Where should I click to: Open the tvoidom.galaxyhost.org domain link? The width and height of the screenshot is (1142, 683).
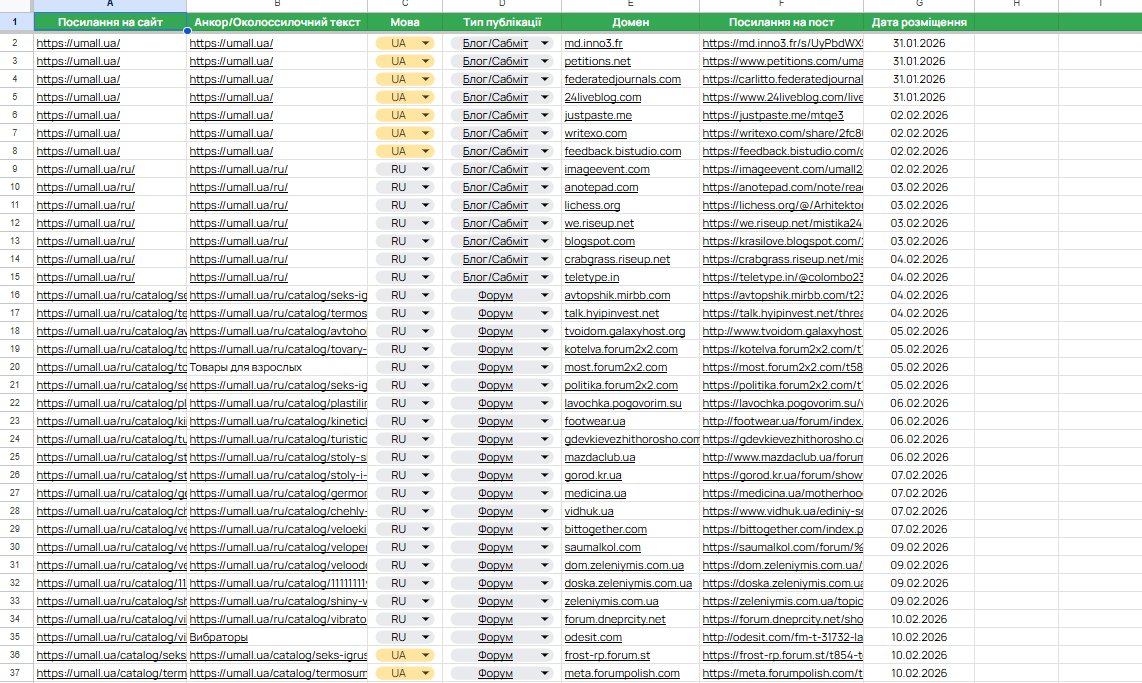[625, 331]
